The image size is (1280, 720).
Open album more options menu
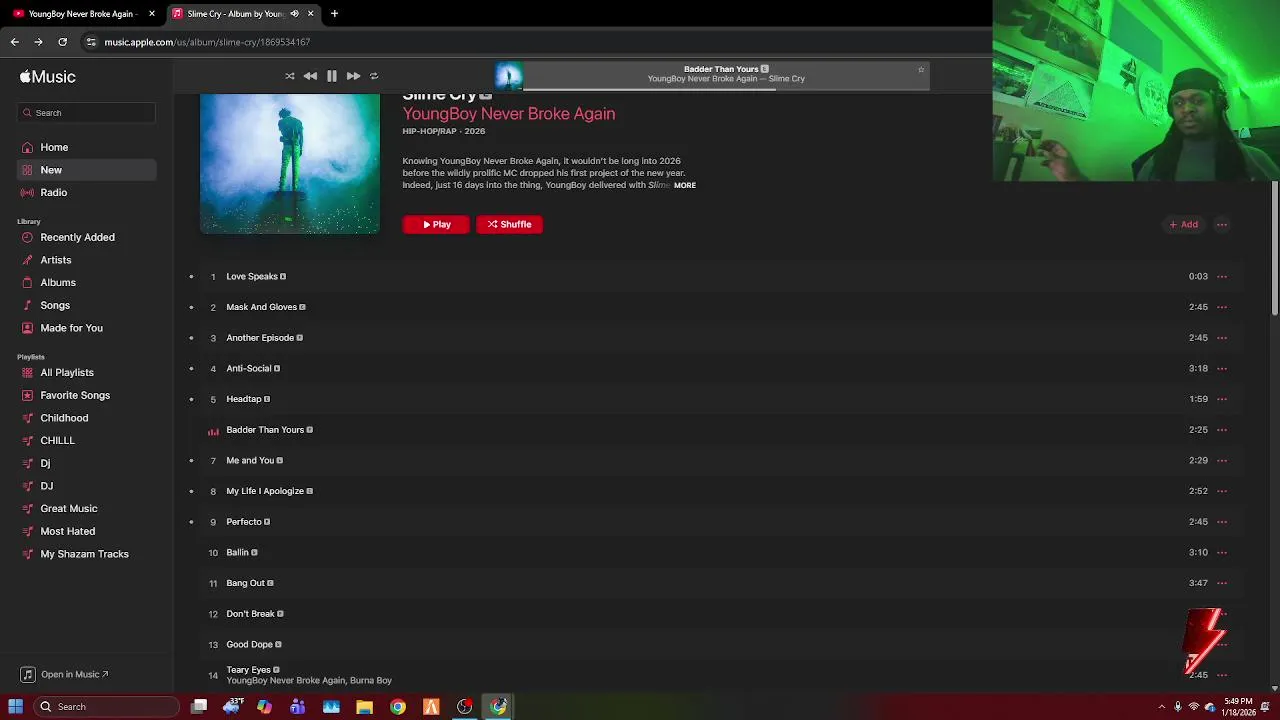[x=1222, y=225]
